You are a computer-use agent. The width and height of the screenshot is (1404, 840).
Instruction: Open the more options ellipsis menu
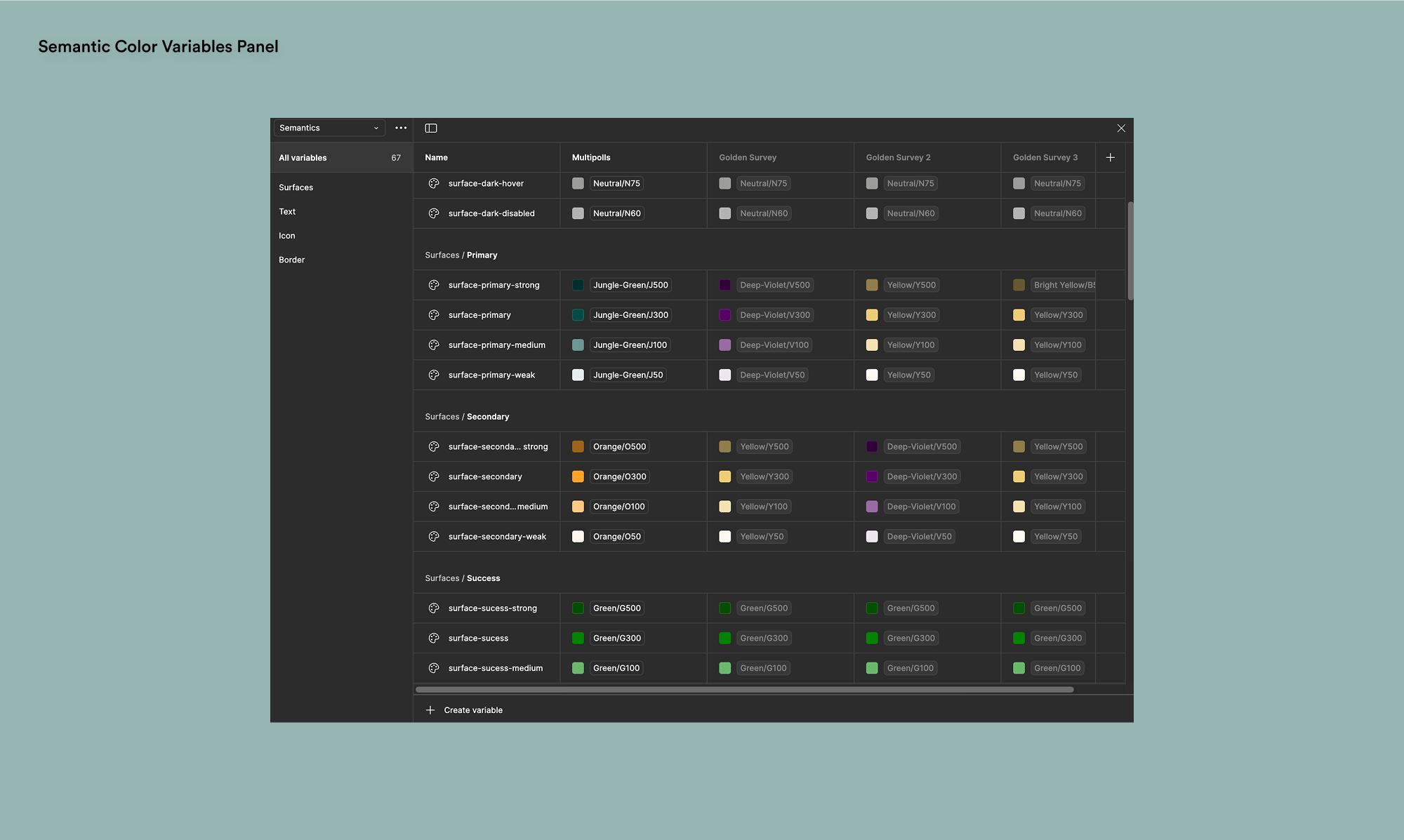point(401,128)
